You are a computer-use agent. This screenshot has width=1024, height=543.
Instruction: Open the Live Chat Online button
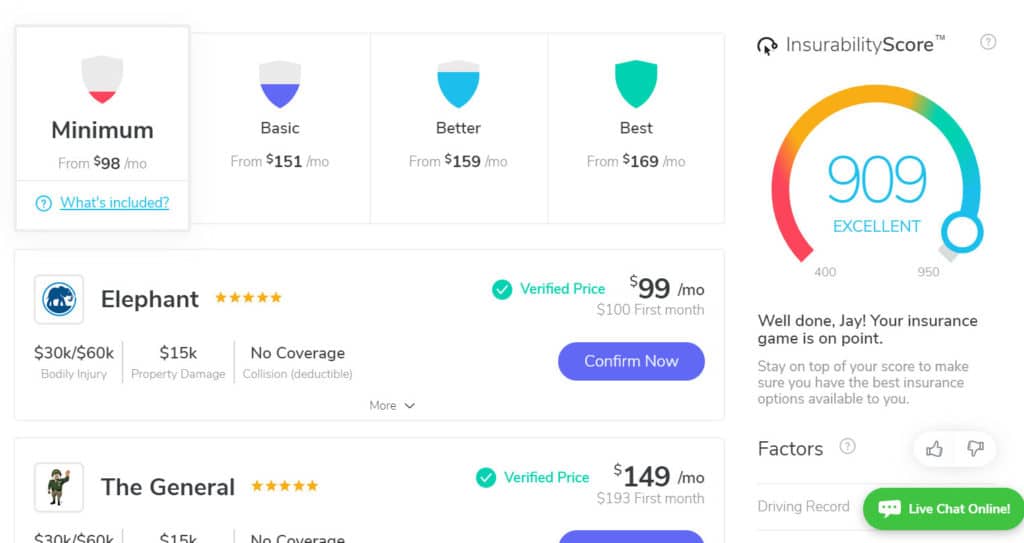click(944, 508)
